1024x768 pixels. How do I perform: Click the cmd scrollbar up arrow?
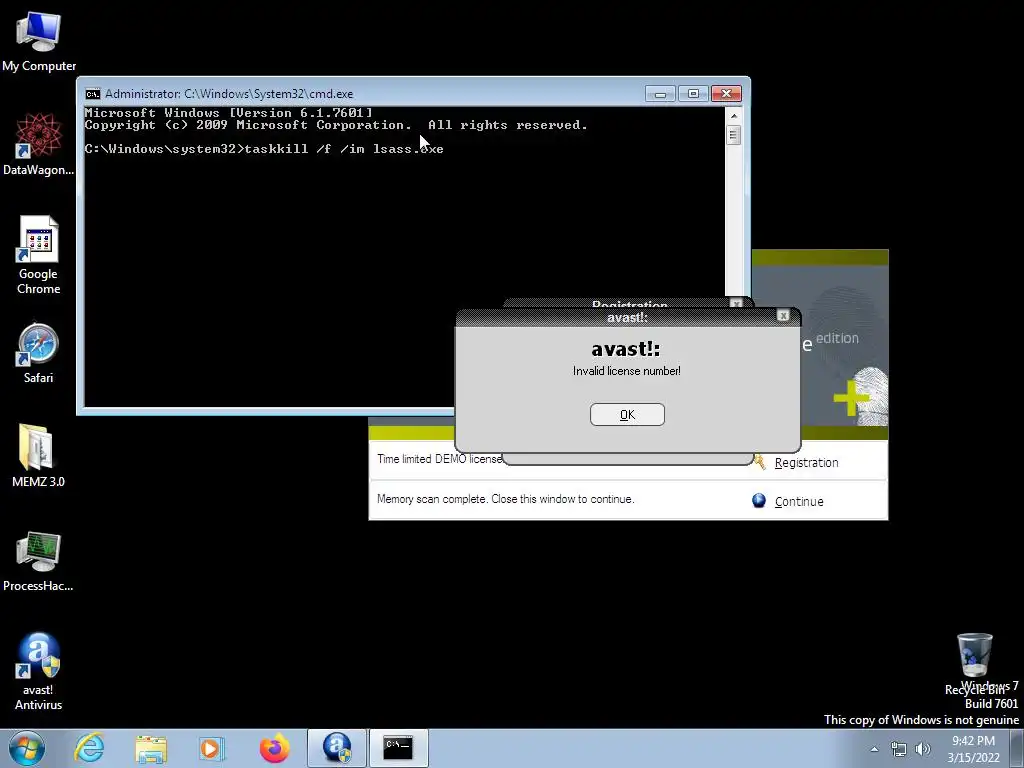click(733, 116)
